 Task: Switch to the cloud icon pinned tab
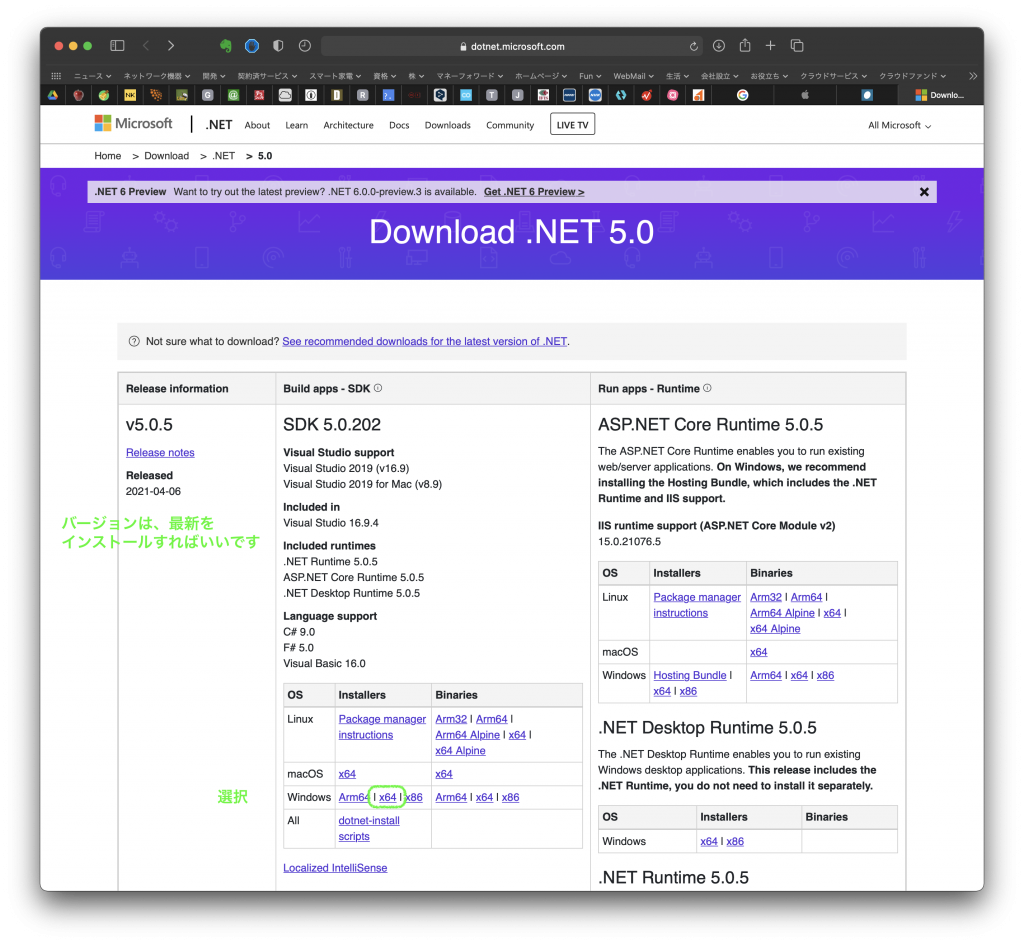point(285,95)
